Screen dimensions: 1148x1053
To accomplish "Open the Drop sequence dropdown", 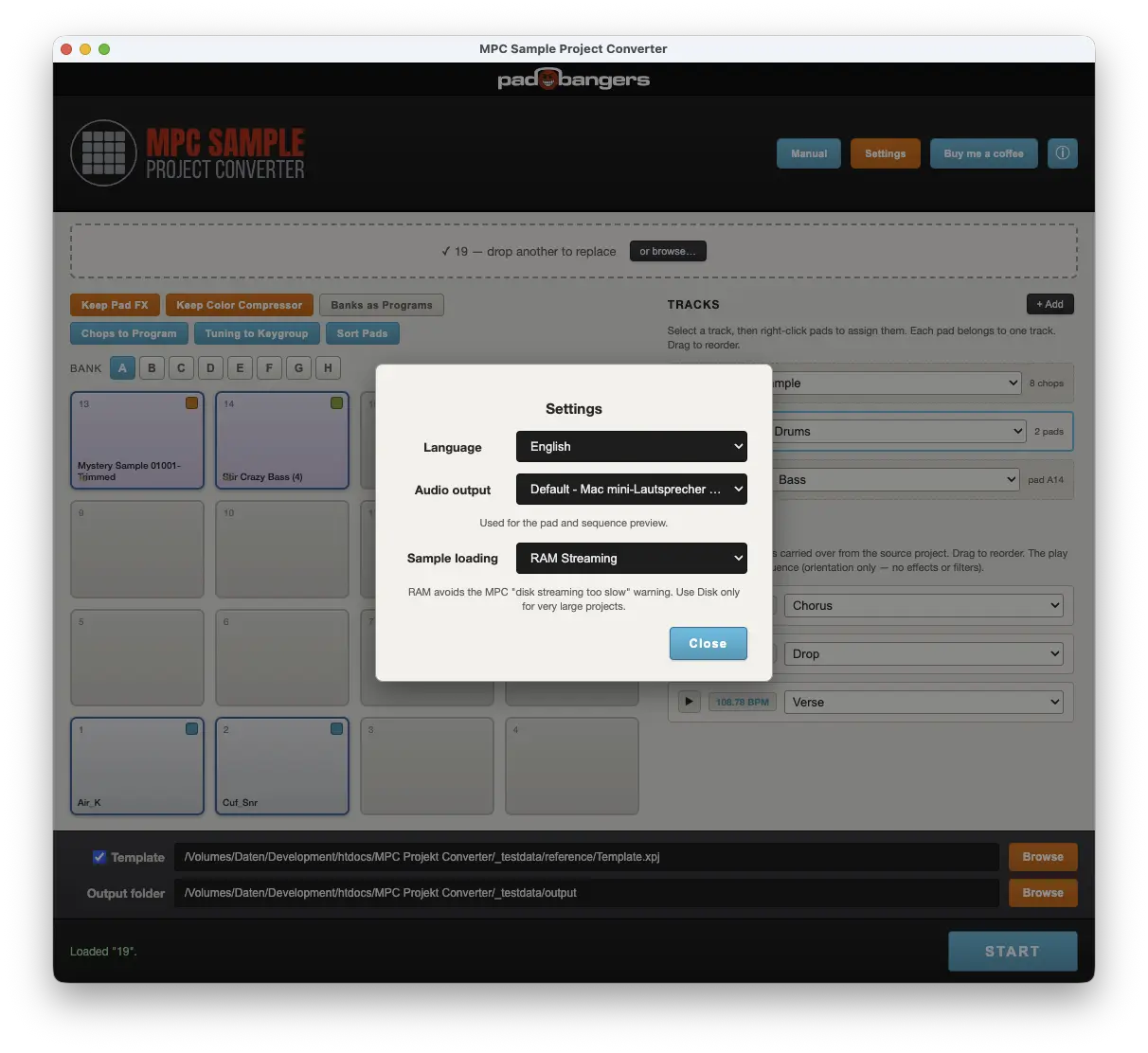I will tap(924, 653).
